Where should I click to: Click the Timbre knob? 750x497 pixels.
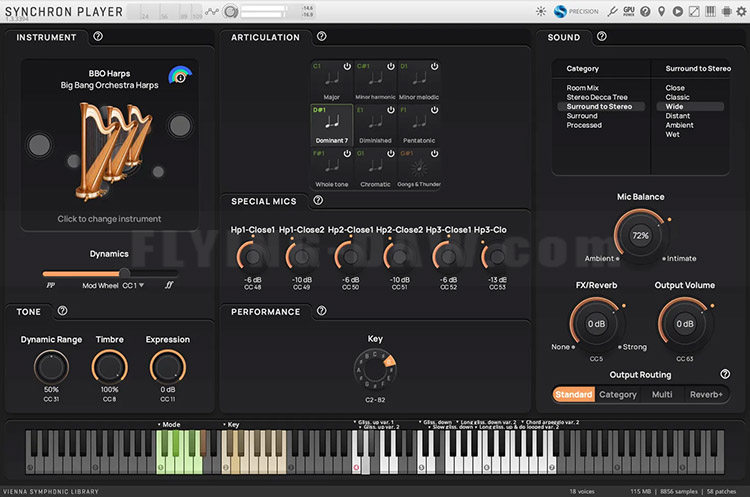point(110,367)
